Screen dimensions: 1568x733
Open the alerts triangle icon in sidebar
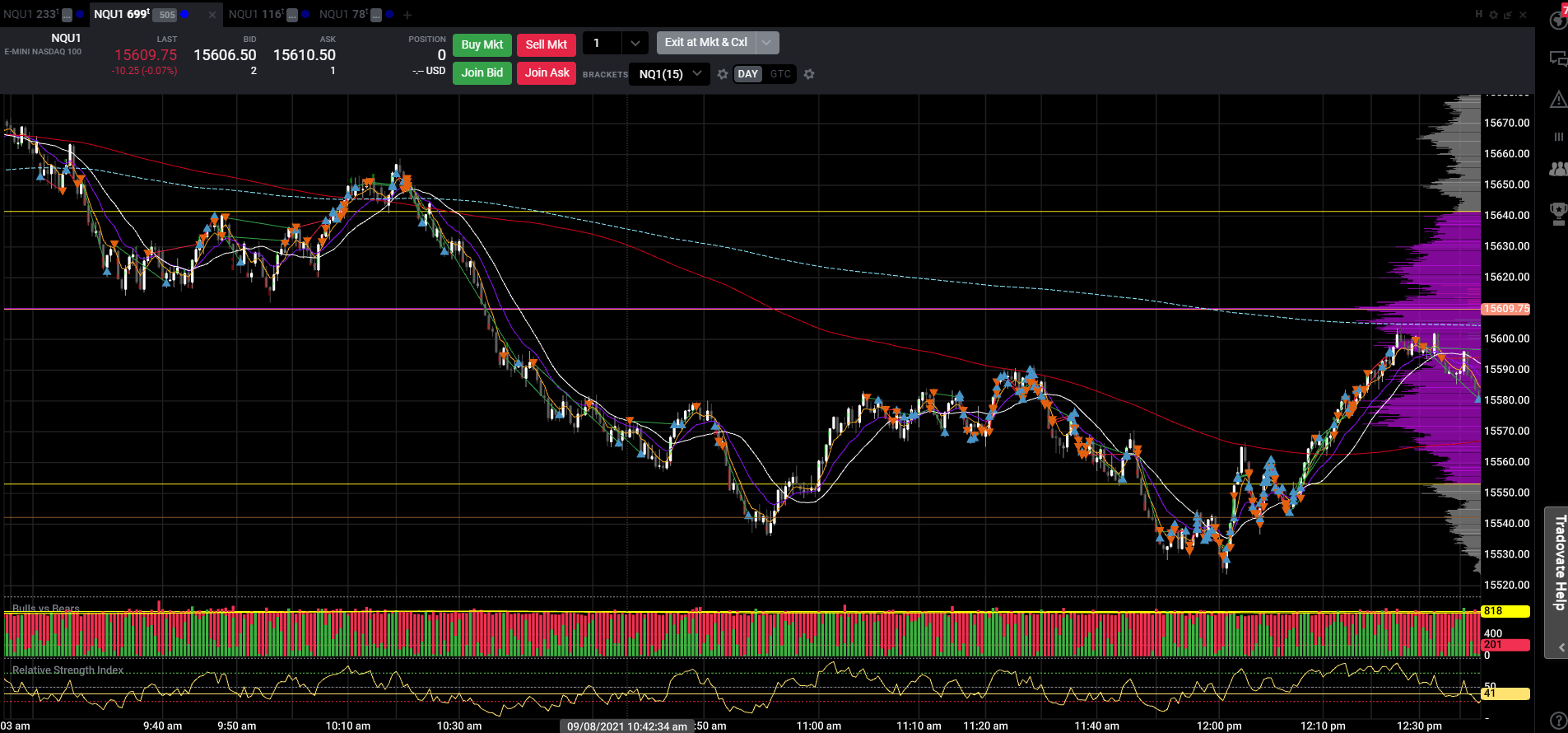click(1558, 100)
